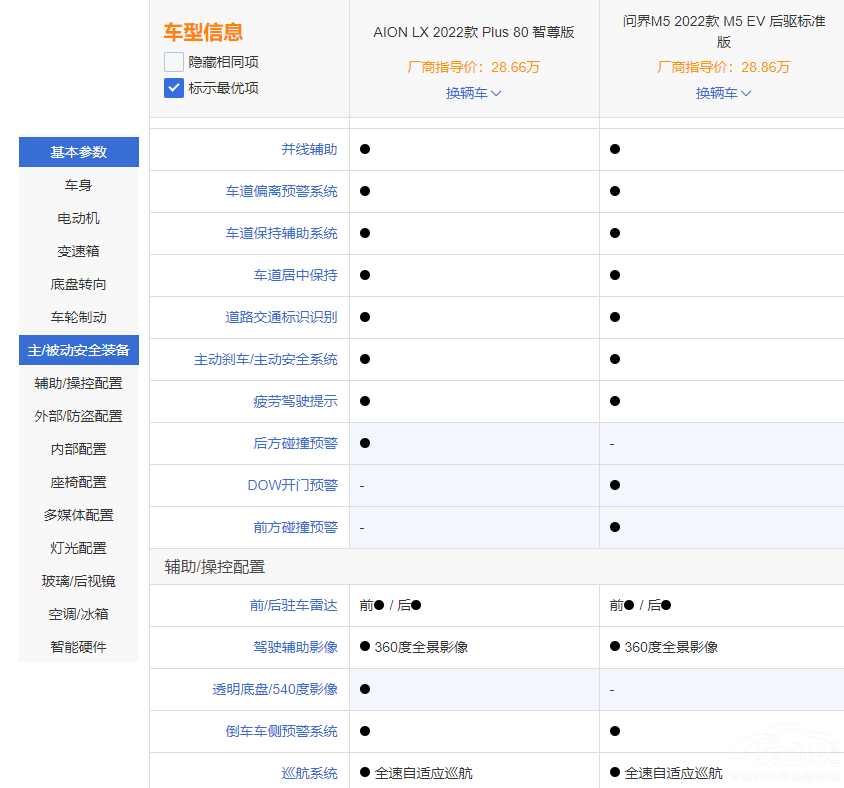Open 换辆车 dropdown under AION LX
The height and width of the screenshot is (788, 844).
[x=473, y=93]
